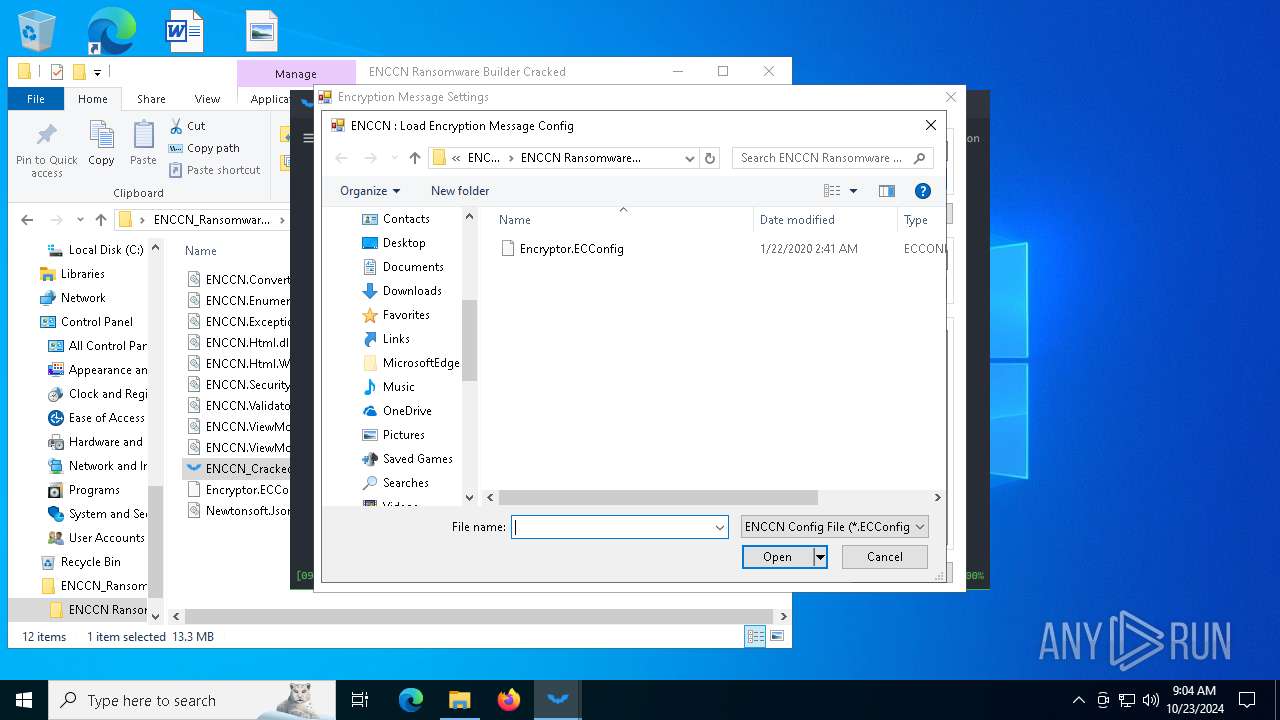Click Copy path in the ribbon

[204, 148]
